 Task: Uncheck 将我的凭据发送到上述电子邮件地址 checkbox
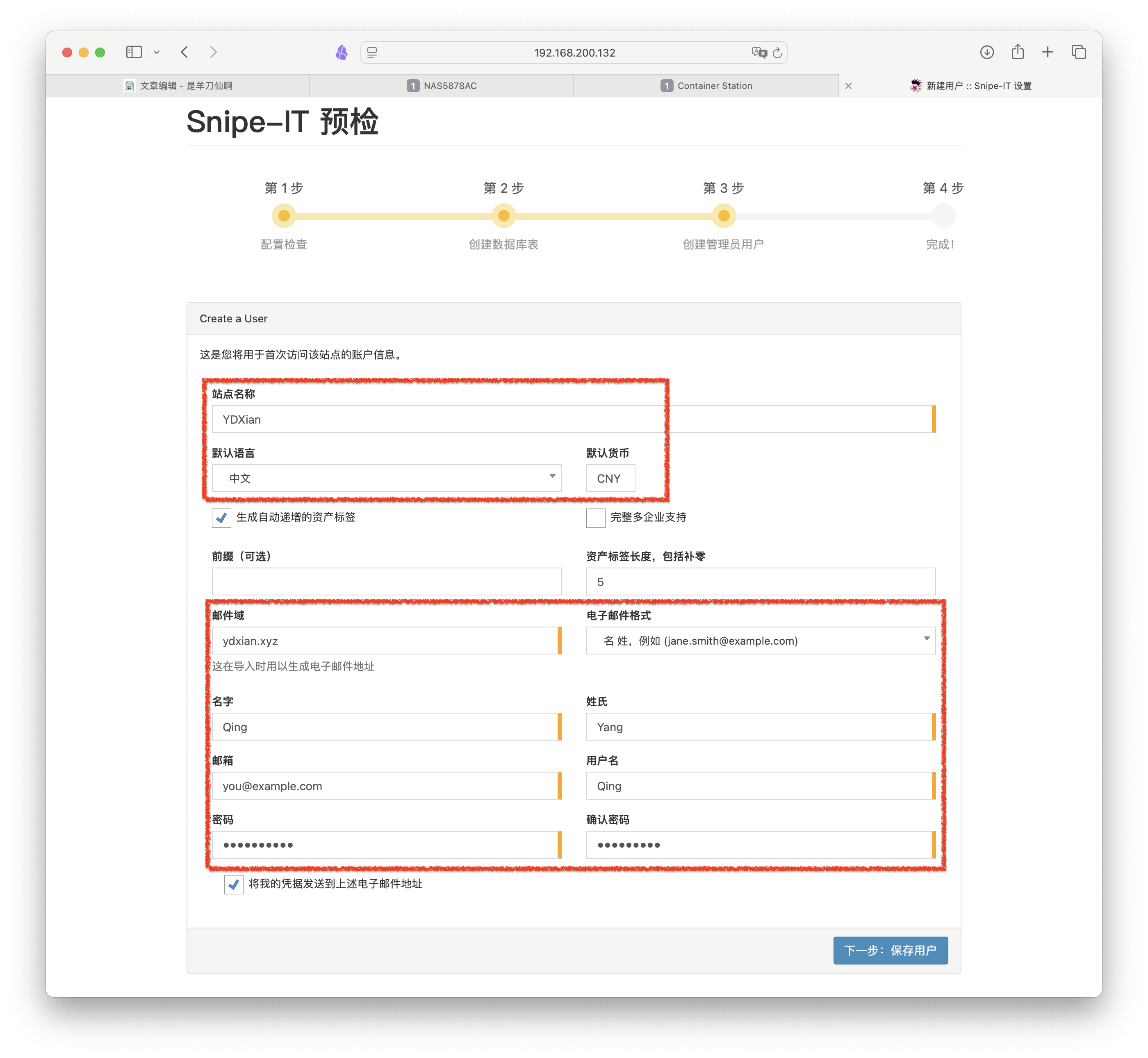pyautogui.click(x=233, y=884)
